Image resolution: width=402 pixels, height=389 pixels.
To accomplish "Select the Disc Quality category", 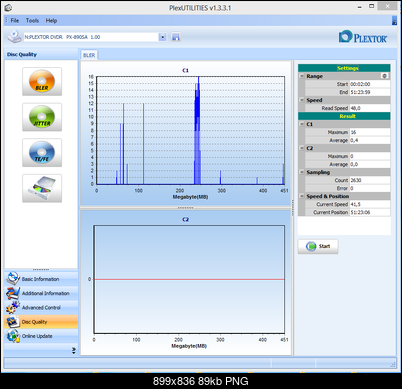I will click(x=41, y=322).
